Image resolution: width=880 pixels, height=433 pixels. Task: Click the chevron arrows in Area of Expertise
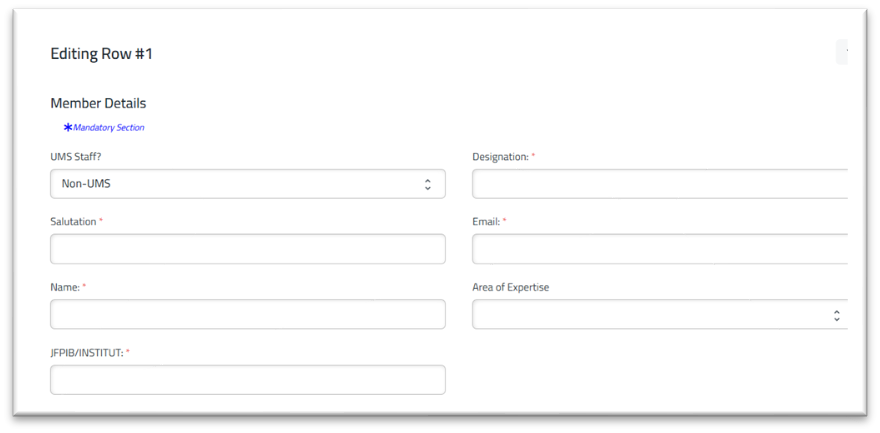[x=837, y=315]
